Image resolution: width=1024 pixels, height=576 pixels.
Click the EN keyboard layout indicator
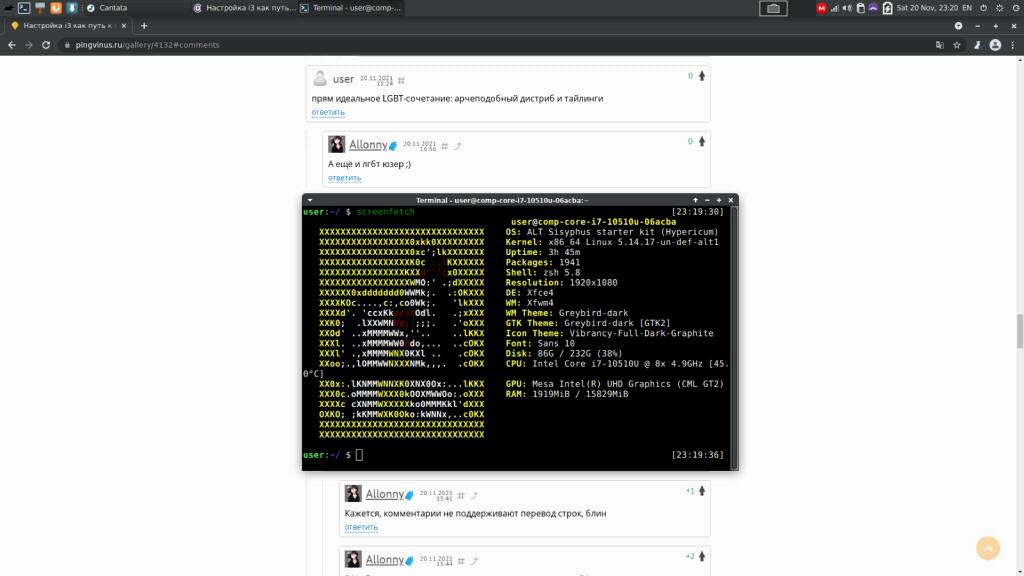(x=966, y=8)
